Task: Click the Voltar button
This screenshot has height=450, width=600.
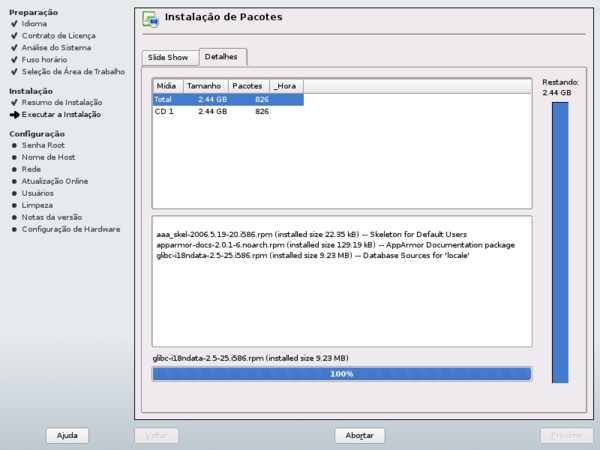Action: click(156, 435)
